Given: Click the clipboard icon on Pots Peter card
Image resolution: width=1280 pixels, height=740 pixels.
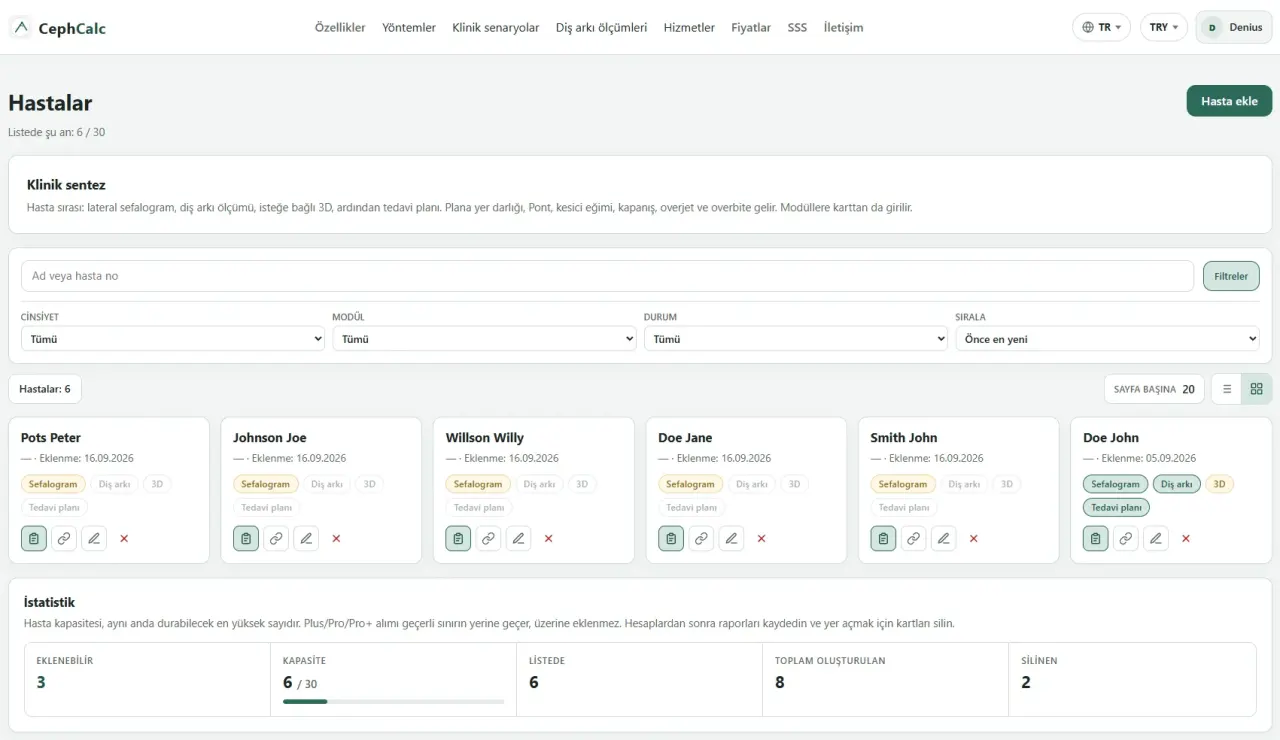Looking at the screenshot, I should (34, 538).
